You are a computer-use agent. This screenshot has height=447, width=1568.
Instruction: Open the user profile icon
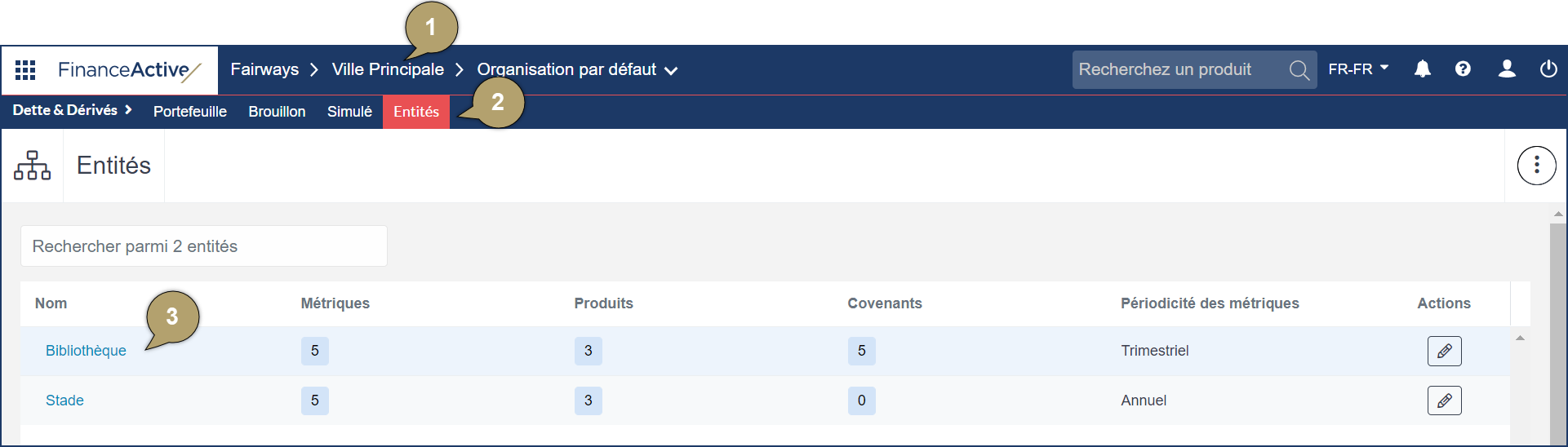click(1507, 69)
